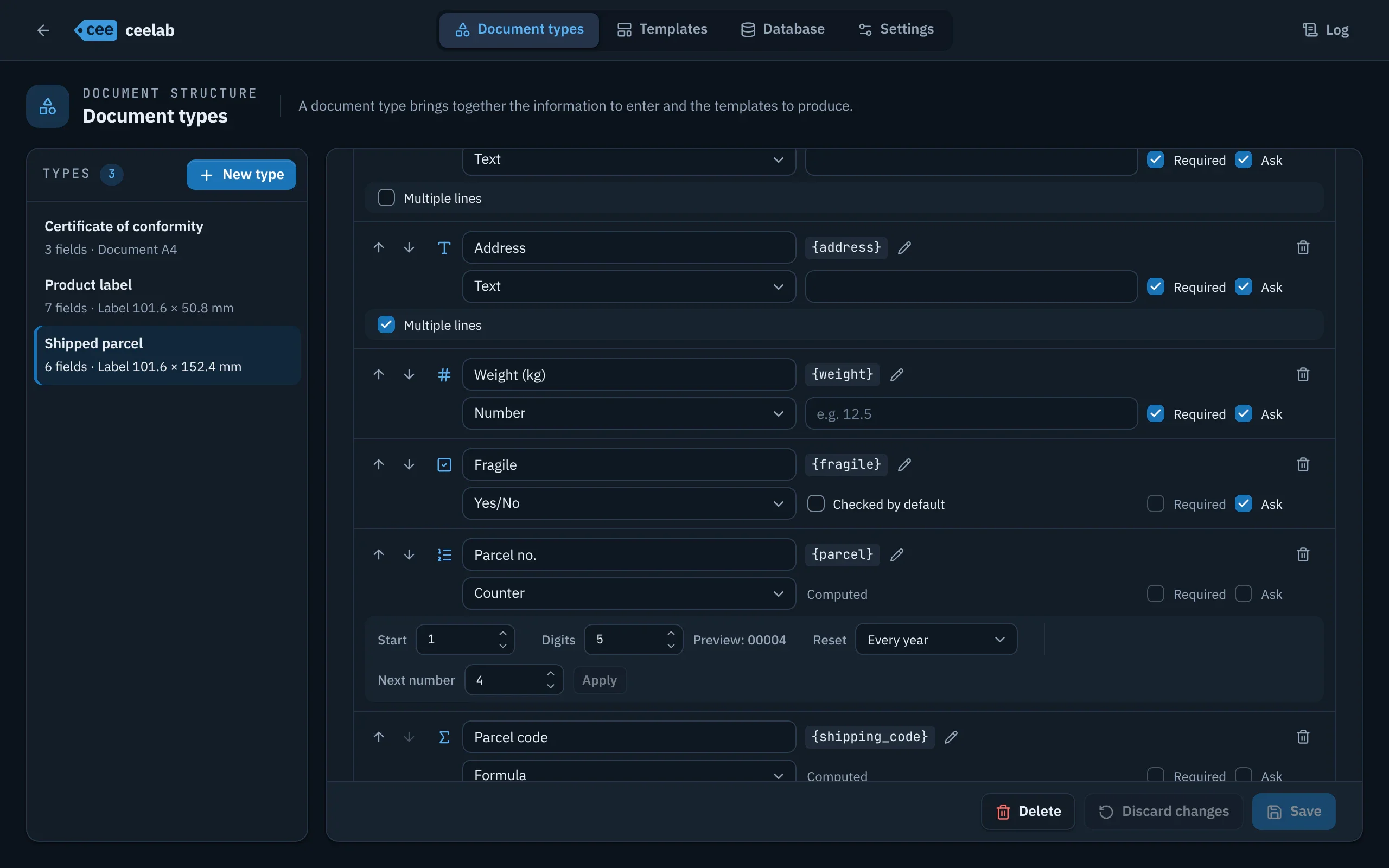Select the Product label type
The image size is (1389, 868).
coord(167,296)
